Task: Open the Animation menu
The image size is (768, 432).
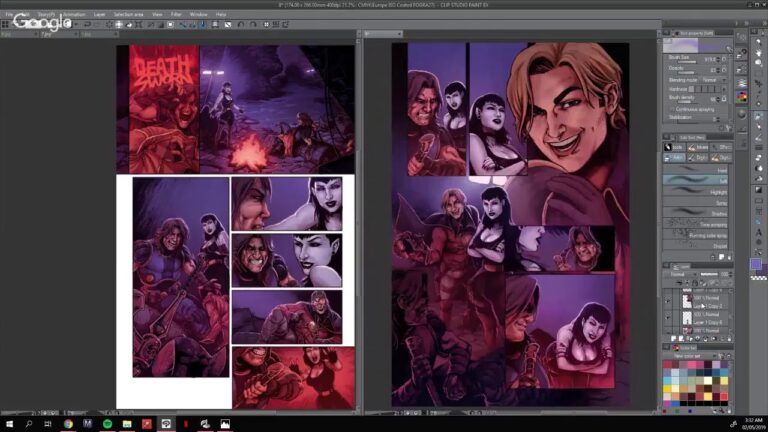Action: click(74, 14)
